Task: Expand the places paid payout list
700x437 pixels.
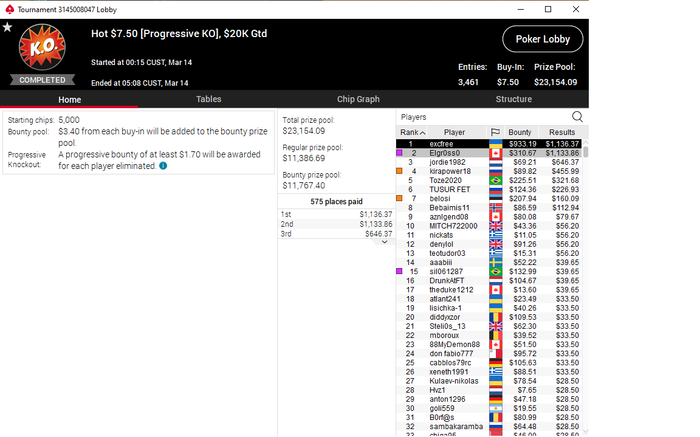Action: pos(384,242)
